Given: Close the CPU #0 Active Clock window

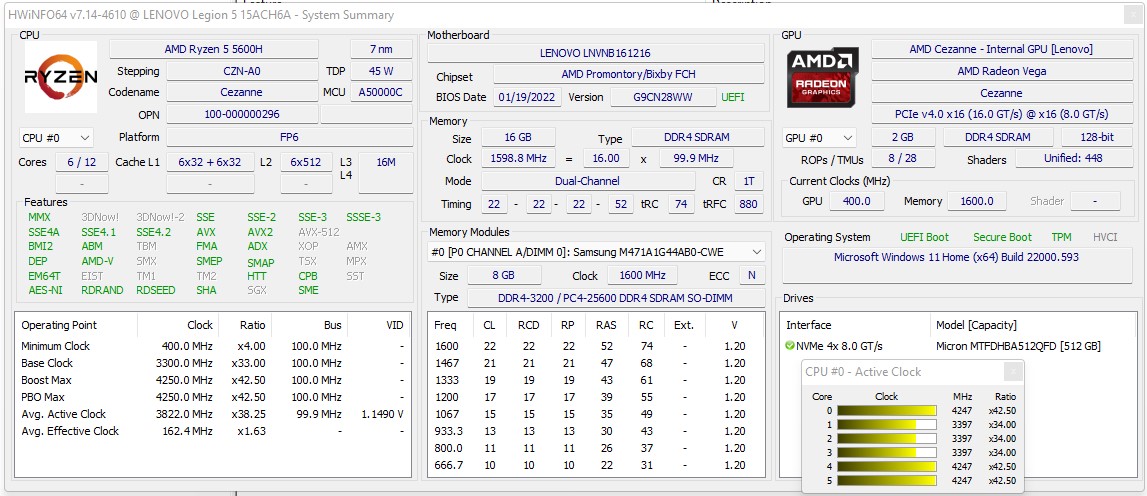Looking at the screenshot, I should (1013, 372).
